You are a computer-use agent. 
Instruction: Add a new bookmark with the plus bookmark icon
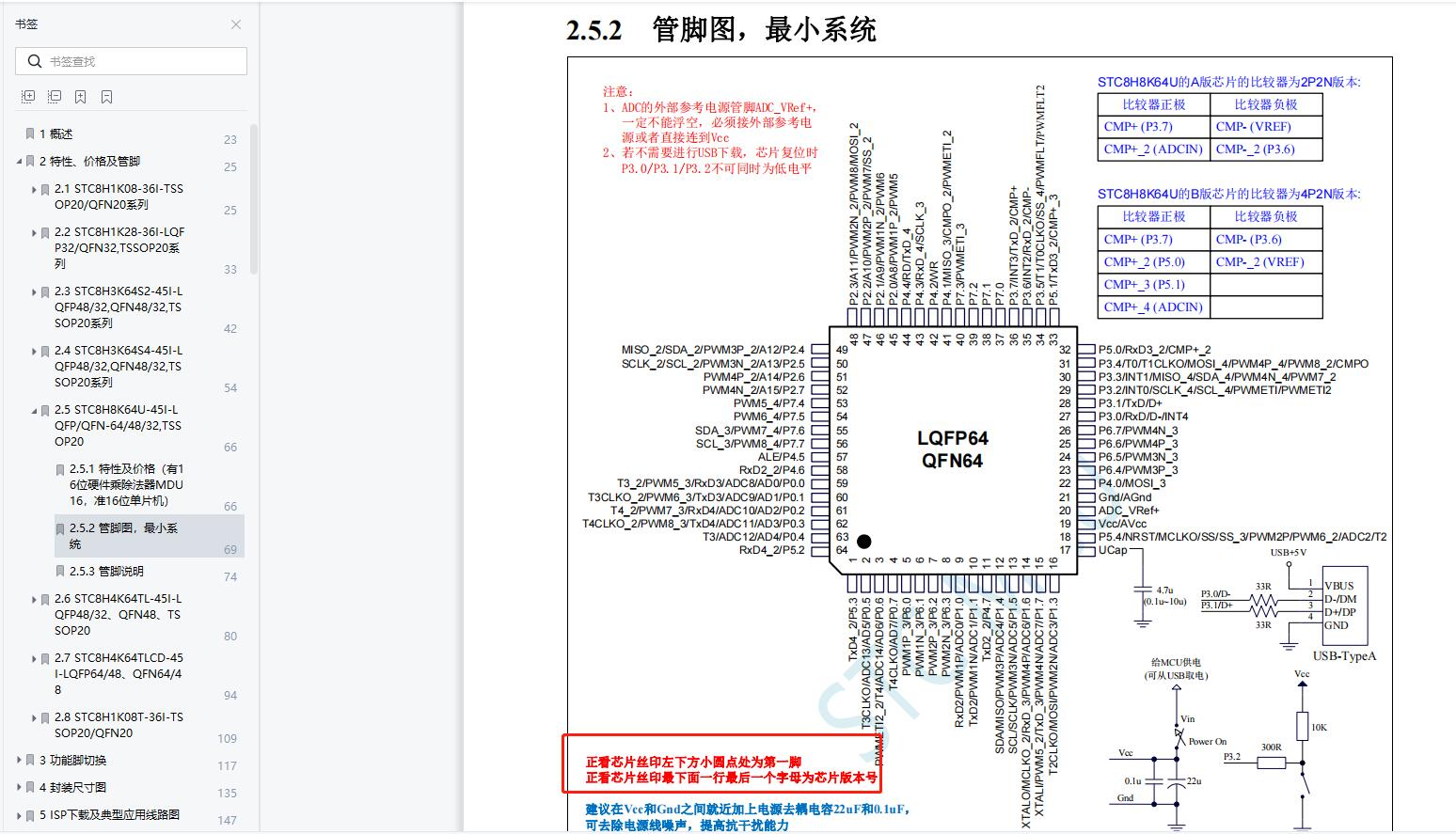pos(81,97)
